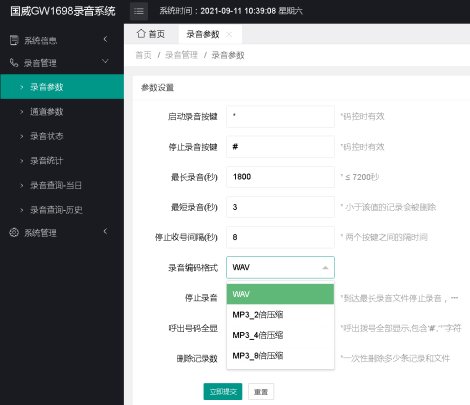Click the 系统信息 document icon in the sidebar
Screen dimensions: 470x405
click(x=14, y=40)
